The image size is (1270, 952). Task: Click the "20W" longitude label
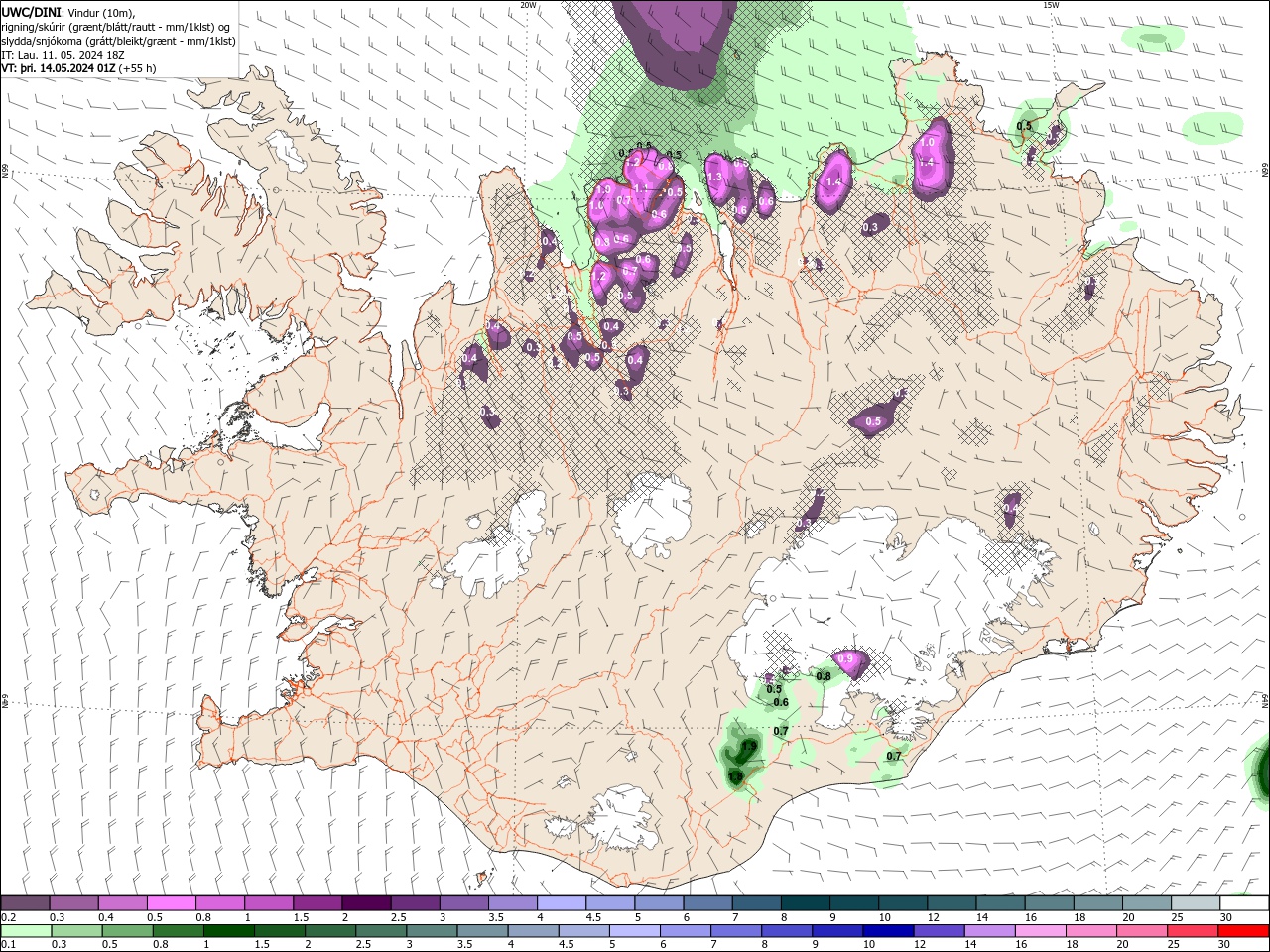tap(529, 4)
